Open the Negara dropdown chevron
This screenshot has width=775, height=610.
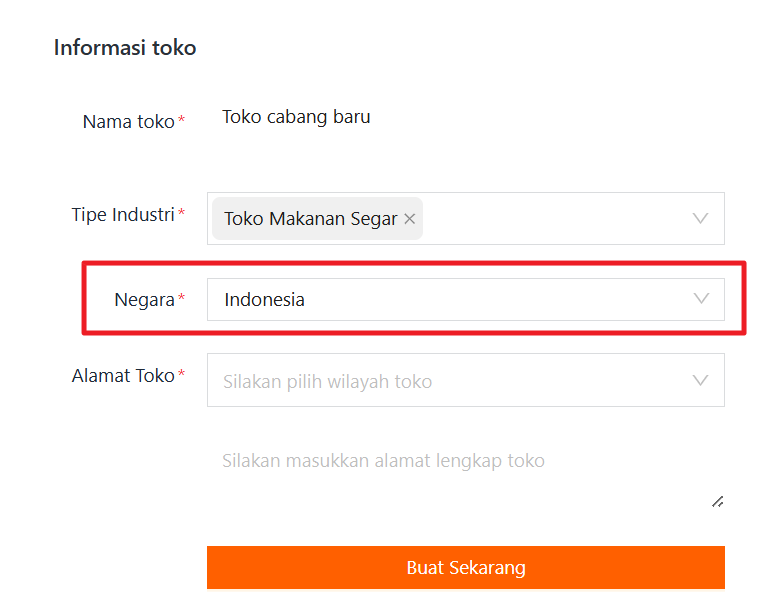[701, 299]
